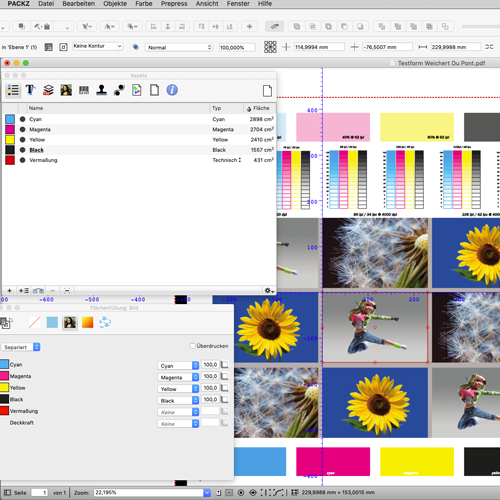Screen dimensions: 500x500
Task: Open the Bearbeiten menu
Action: (79, 4)
